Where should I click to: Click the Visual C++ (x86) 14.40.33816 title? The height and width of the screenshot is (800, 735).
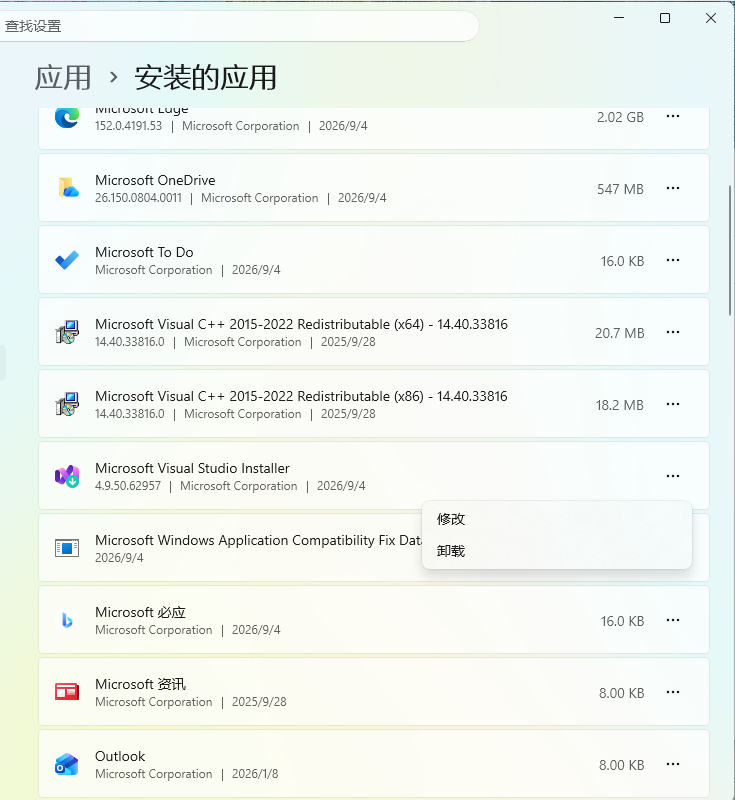[301, 396]
